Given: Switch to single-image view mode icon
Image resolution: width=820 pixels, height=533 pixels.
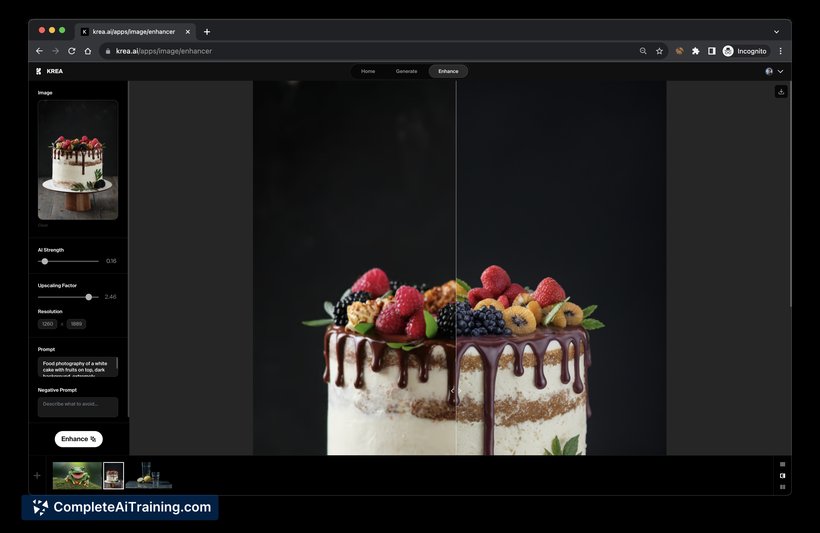Looking at the screenshot, I should coord(782,464).
